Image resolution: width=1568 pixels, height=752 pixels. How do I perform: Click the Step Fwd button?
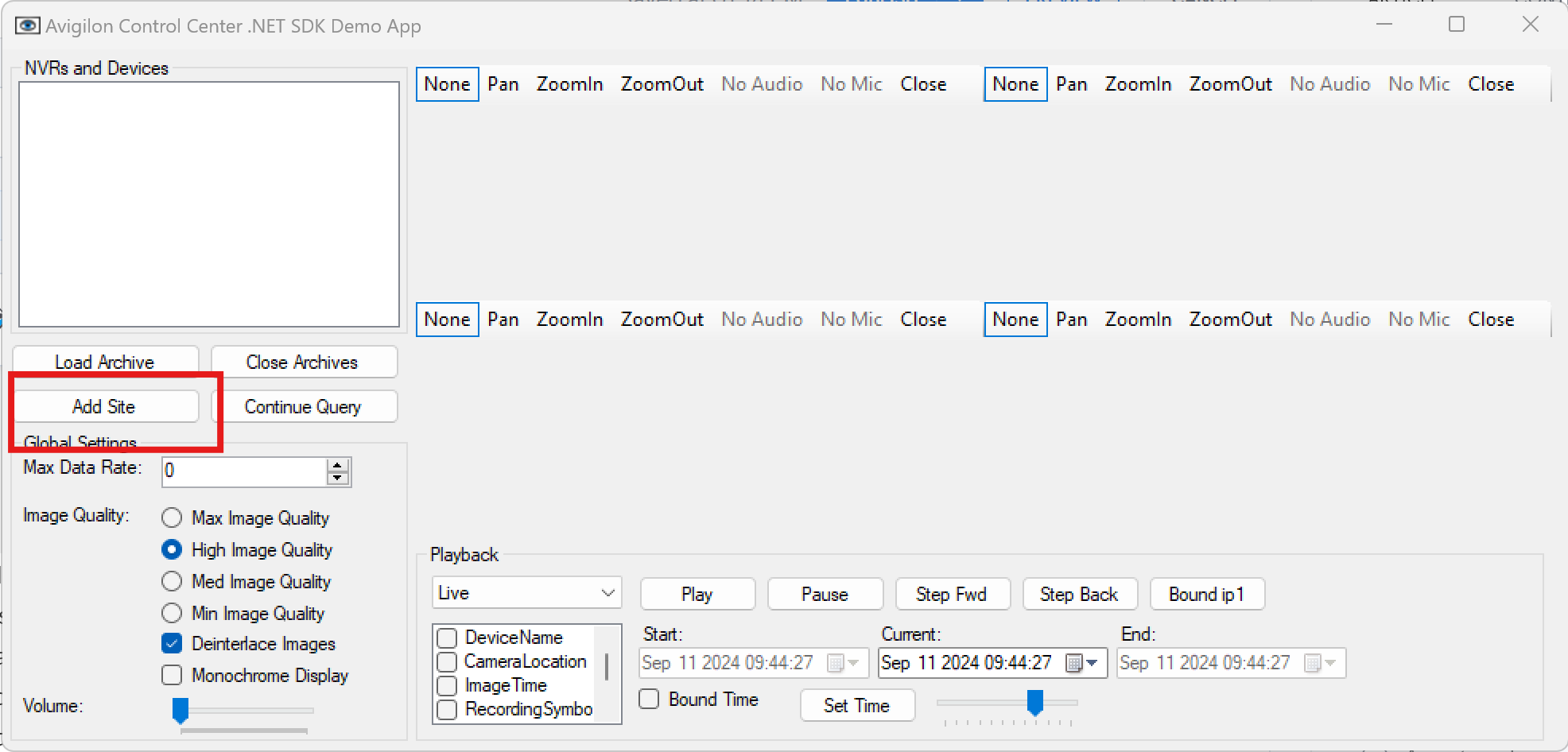pyautogui.click(x=953, y=594)
